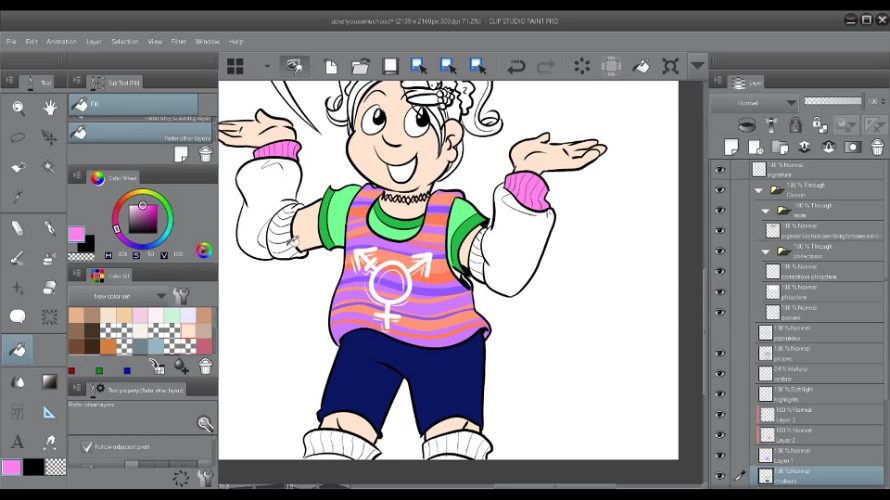Open the CLIP STUDIO launcher dropdown arrow

point(267,66)
